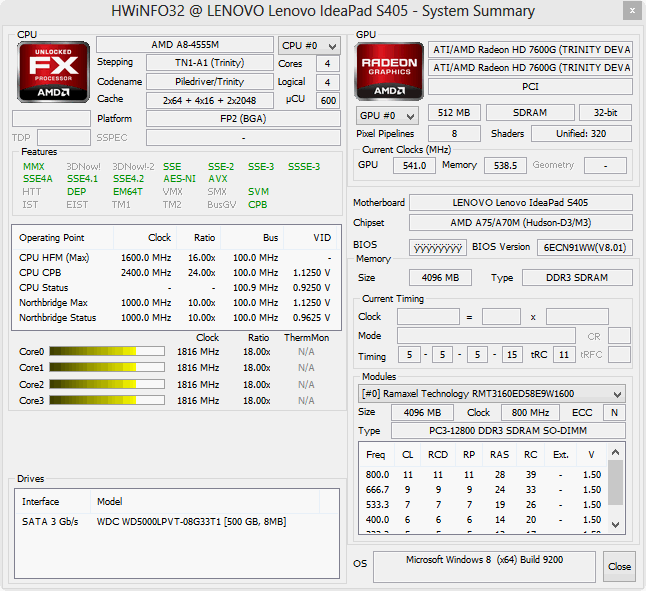The height and width of the screenshot is (591, 646).
Task: Click the Core0 usage bar
Action: [107, 351]
